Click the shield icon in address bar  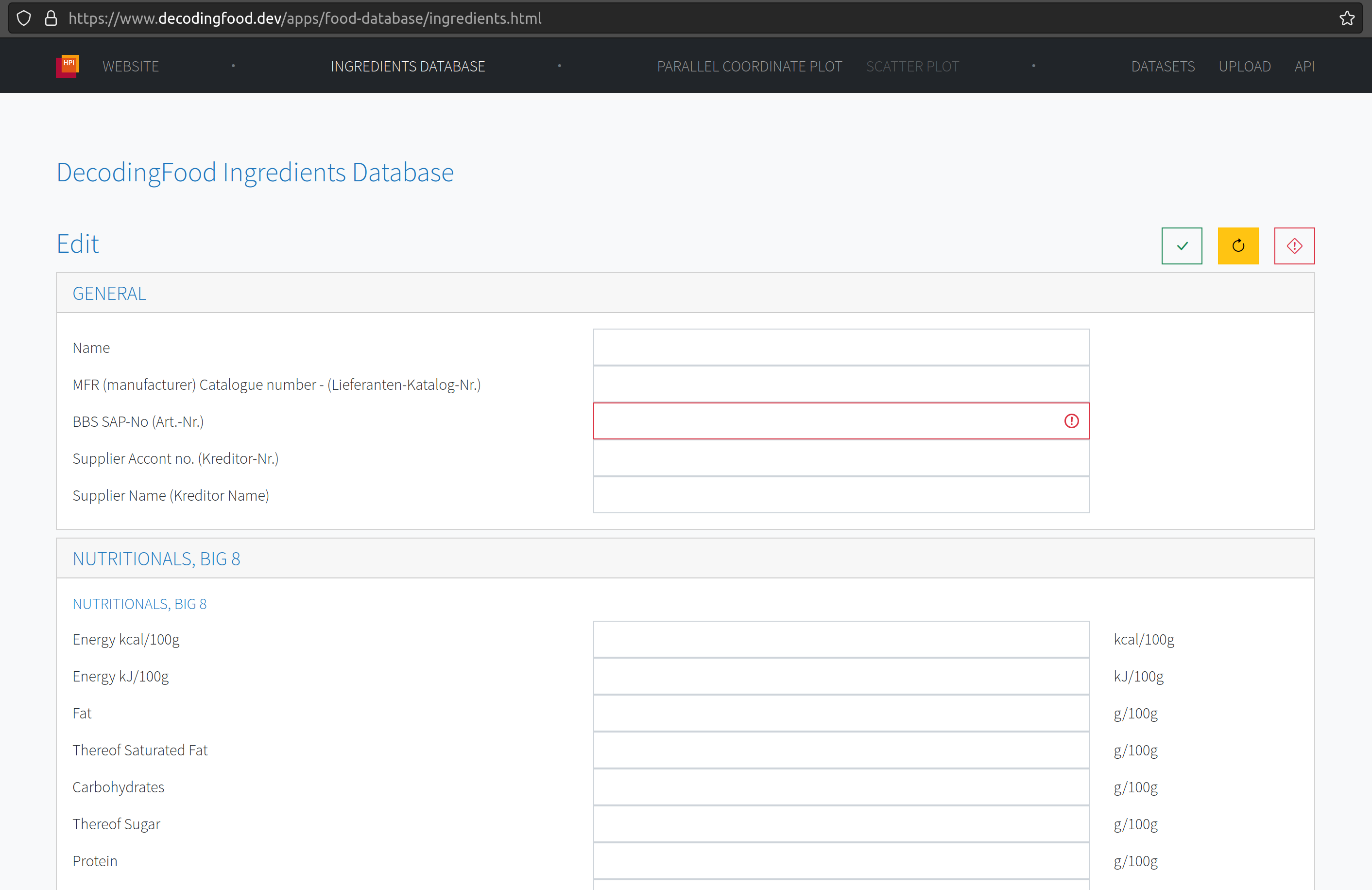coord(24,18)
